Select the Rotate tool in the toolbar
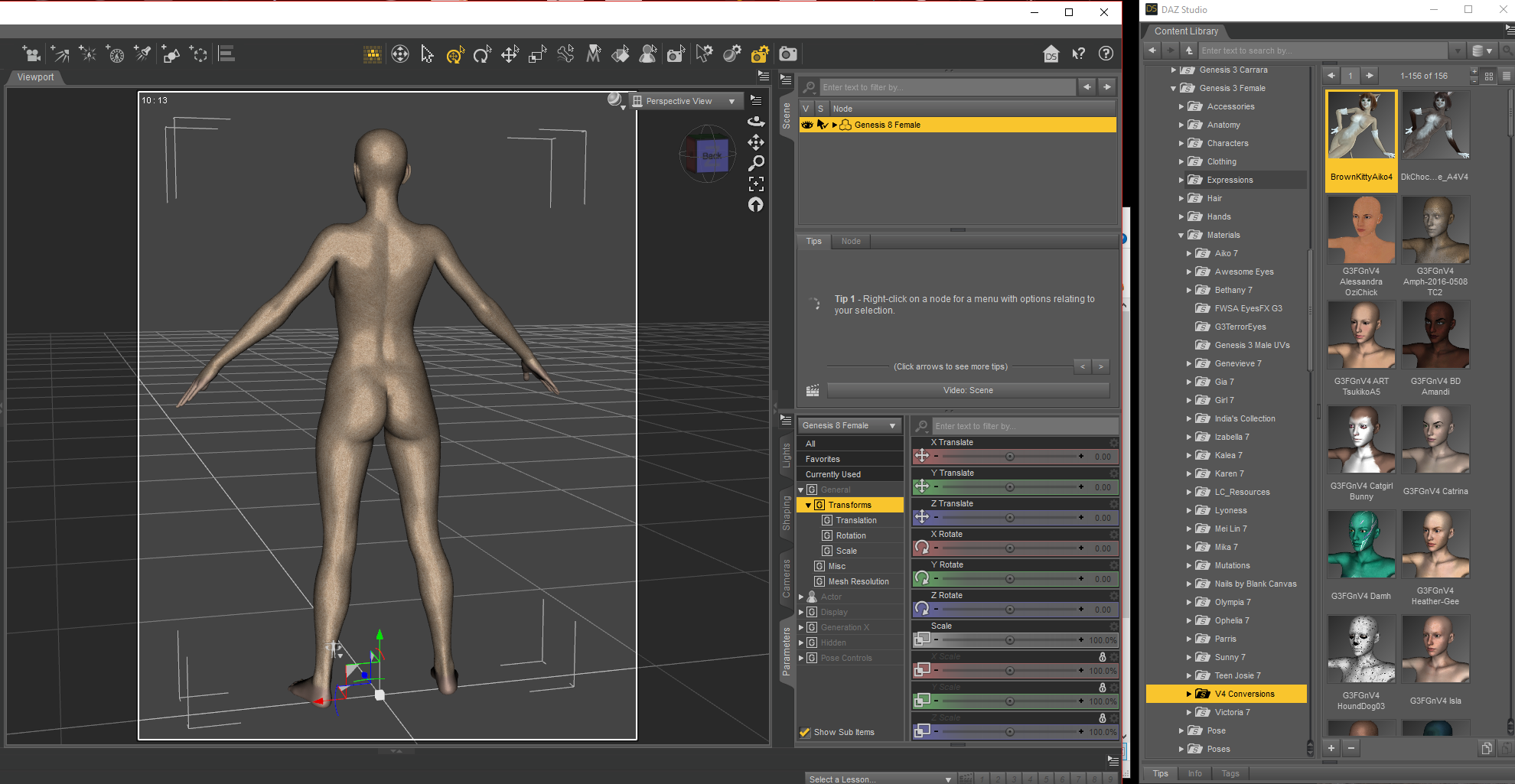Image resolution: width=1515 pixels, height=784 pixels. click(482, 54)
